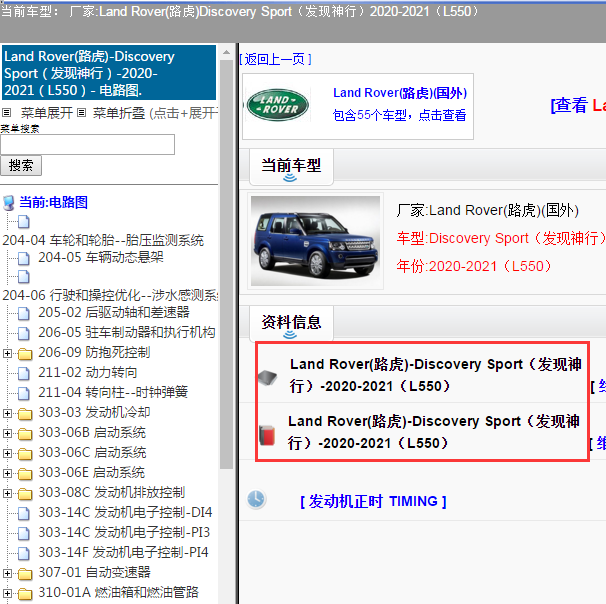Click the 返回上一页 link
606x604 pixels.
pyautogui.click(x=275, y=59)
